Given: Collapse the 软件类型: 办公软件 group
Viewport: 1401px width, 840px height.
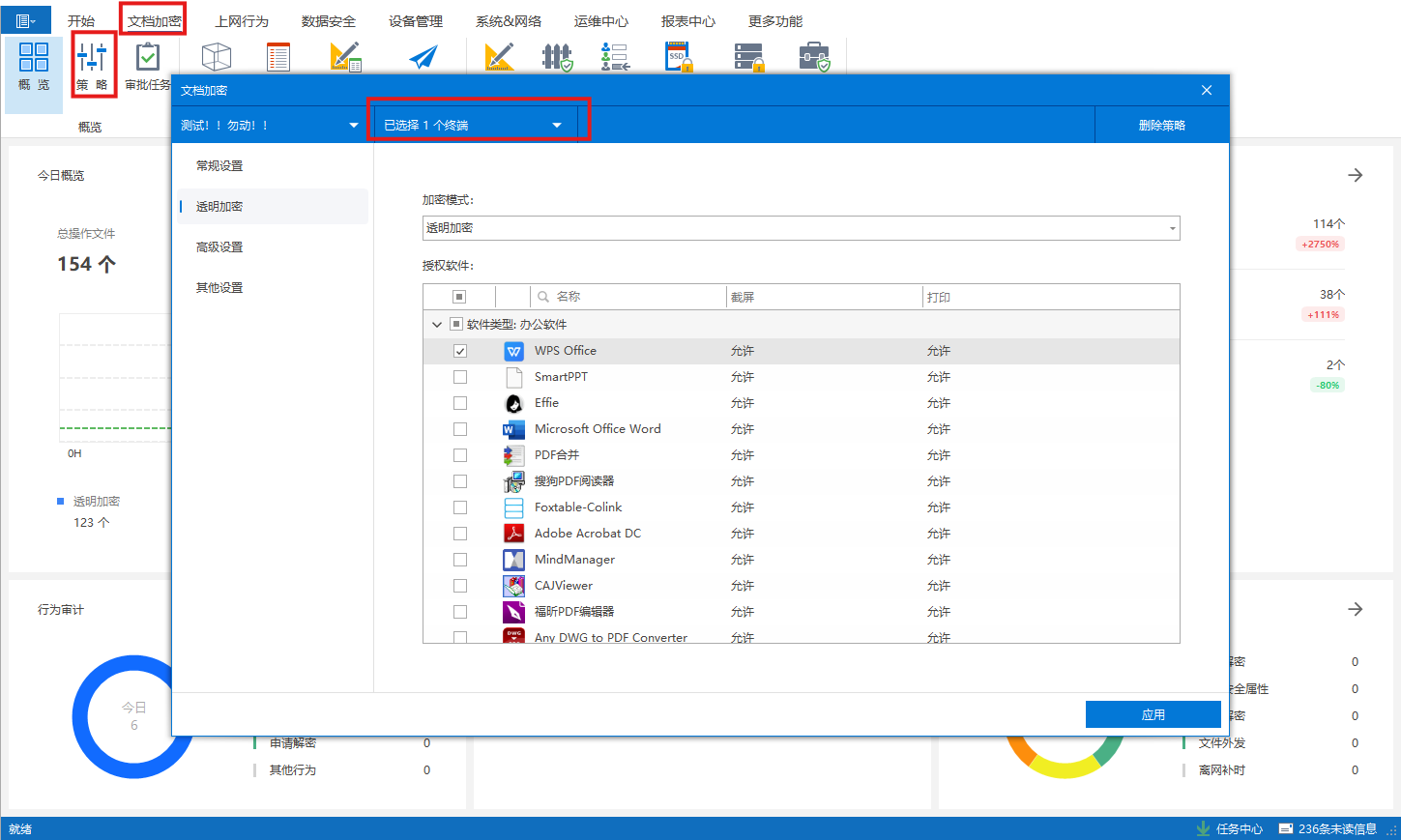Looking at the screenshot, I should click(437, 325).
